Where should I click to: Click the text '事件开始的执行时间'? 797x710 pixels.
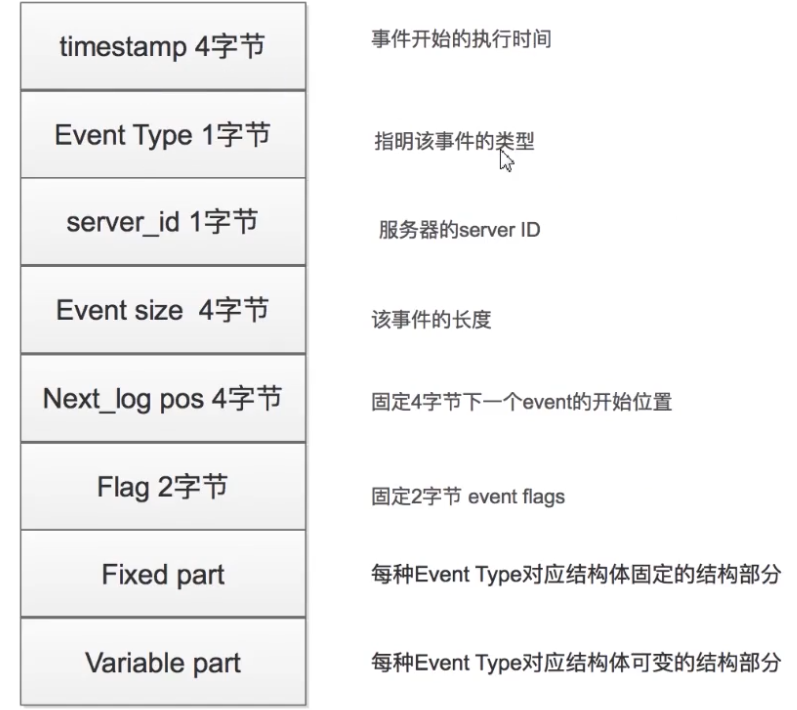[x=461, y=39]
